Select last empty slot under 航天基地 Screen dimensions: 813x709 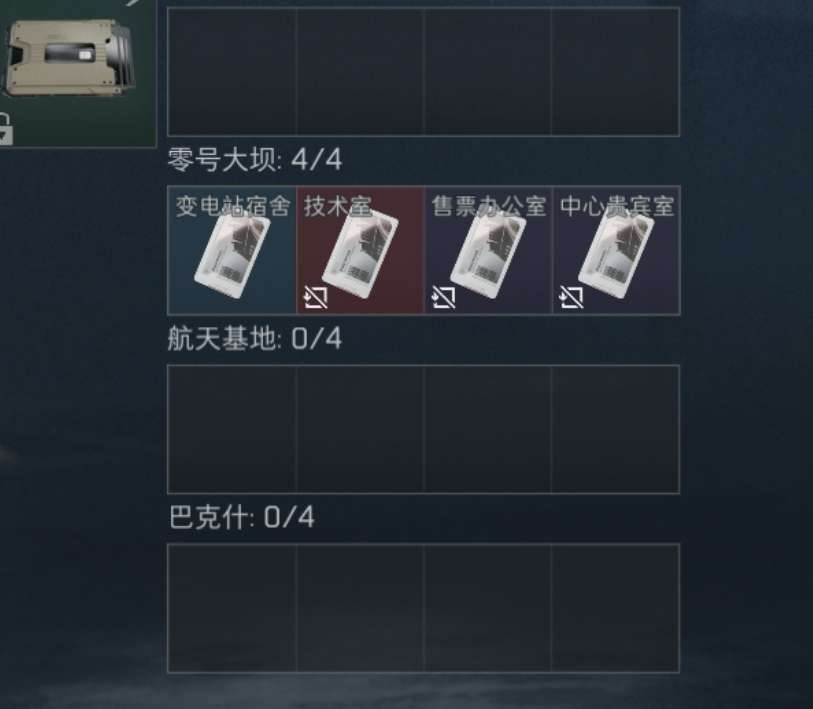tap(616, 429)
